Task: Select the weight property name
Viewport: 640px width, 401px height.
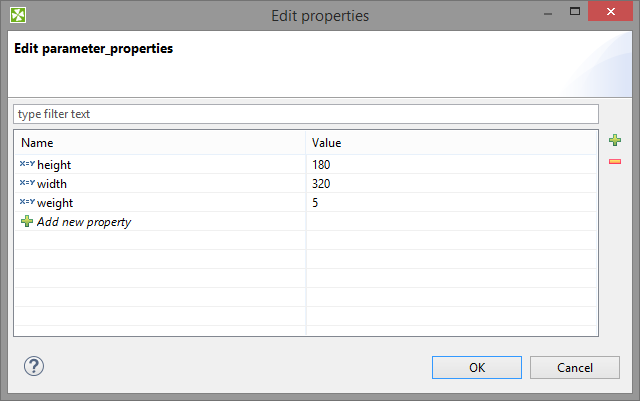Action: click(55, 202)
